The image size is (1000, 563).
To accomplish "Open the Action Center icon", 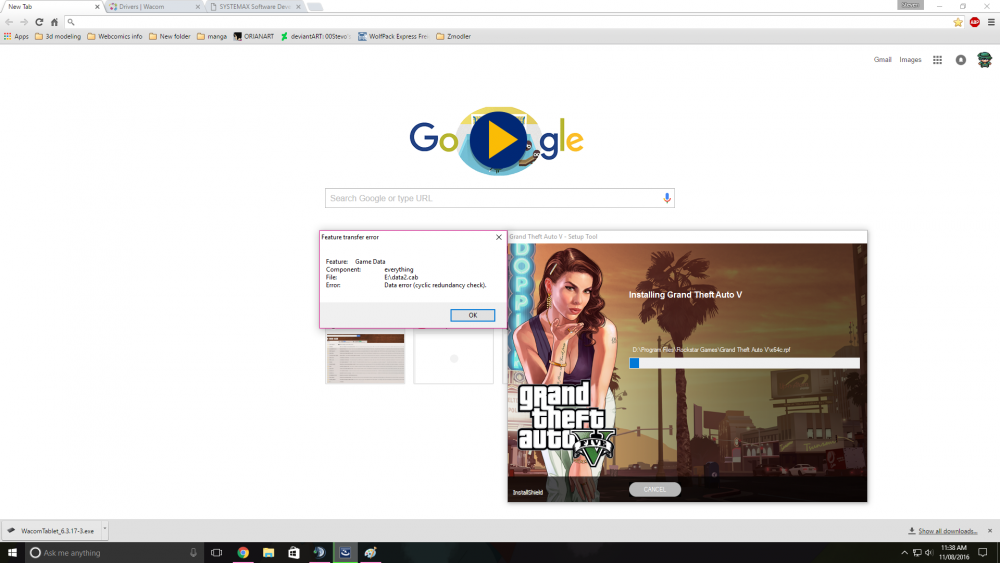I will (983, 552).
